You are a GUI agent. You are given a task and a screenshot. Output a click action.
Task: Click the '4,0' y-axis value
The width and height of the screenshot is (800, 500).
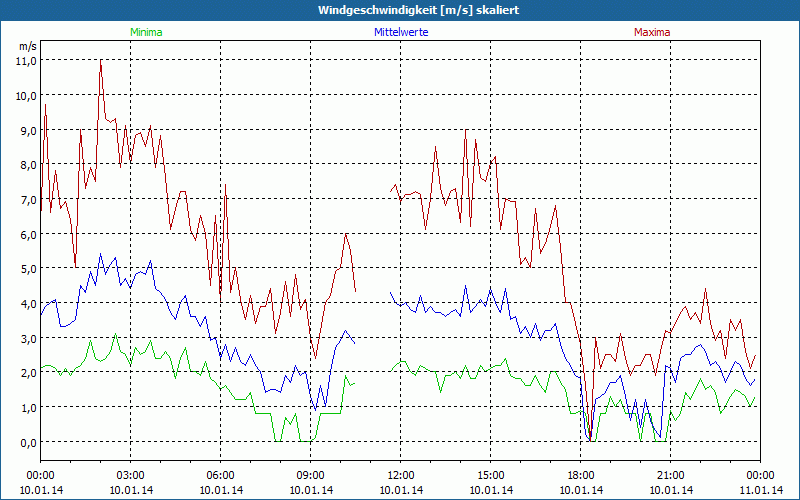click(x=29, y=304)
